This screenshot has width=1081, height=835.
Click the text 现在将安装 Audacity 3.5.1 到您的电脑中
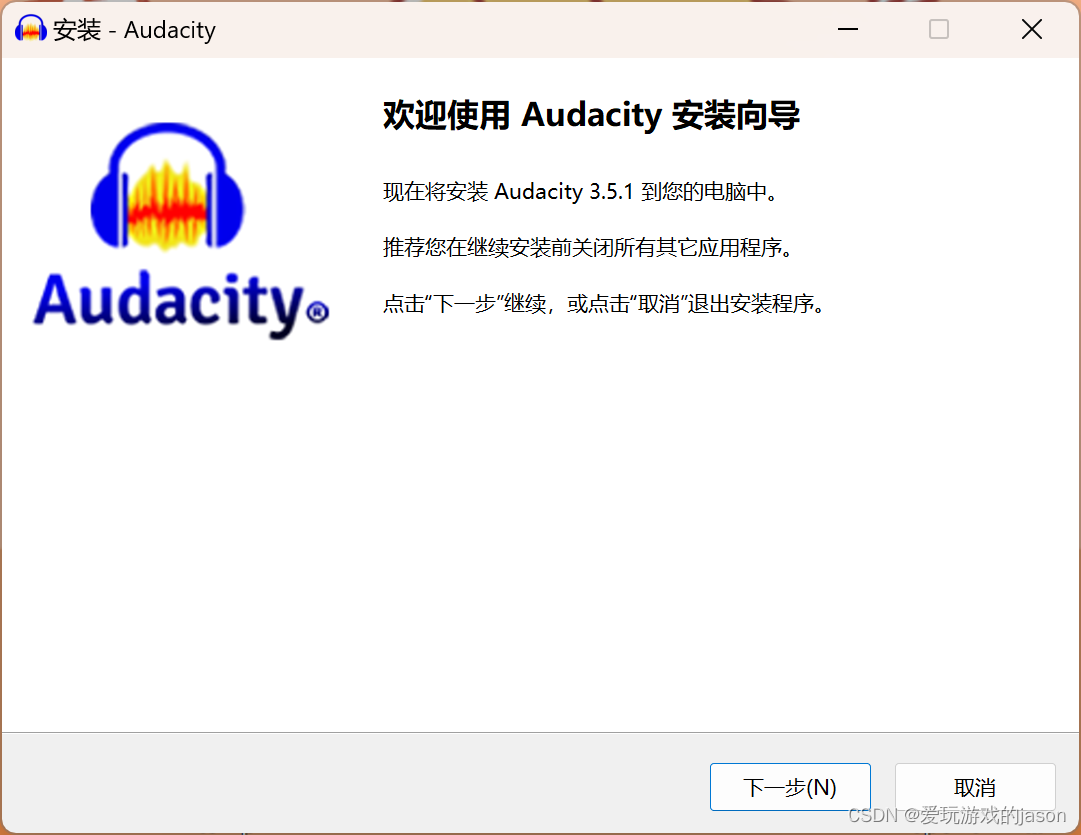[x=580, y=191]
